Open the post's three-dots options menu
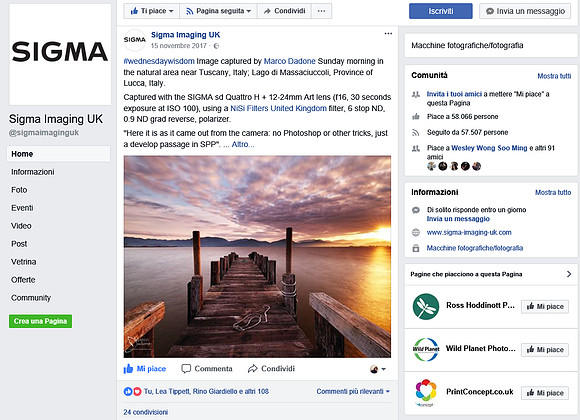This screenshot has width=580, height=420. (x=388, y=34)
